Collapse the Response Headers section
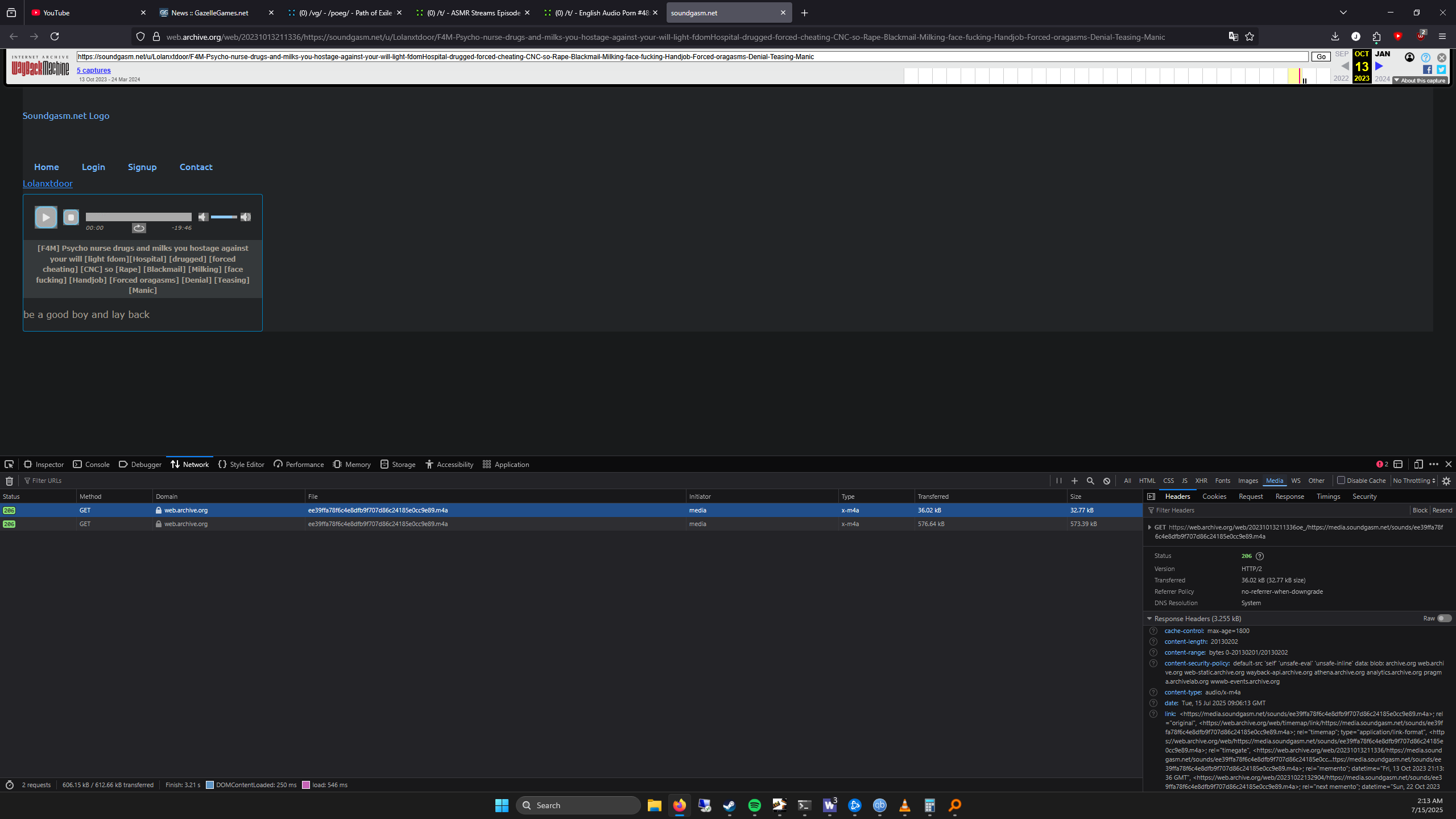This screenshot has width=1456, height=819. (1149, 619)
